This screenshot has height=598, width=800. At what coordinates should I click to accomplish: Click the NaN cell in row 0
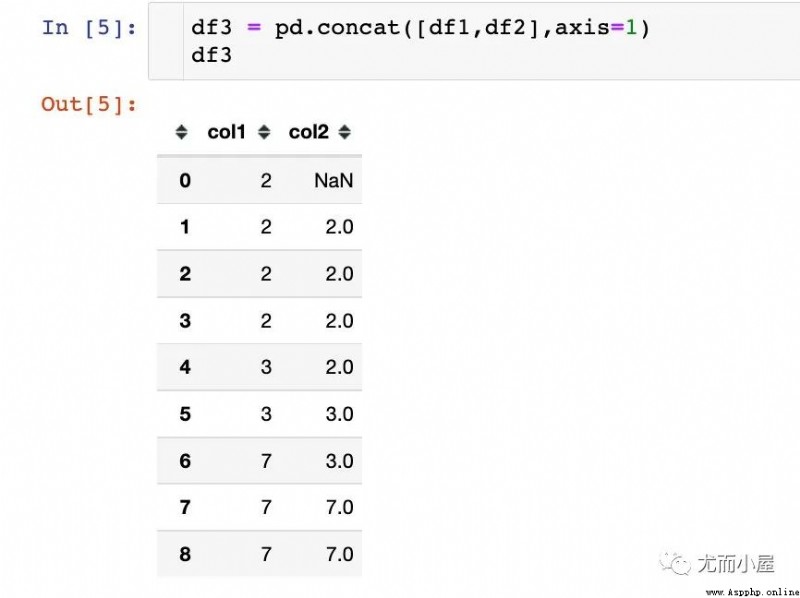tap(333, 180)
